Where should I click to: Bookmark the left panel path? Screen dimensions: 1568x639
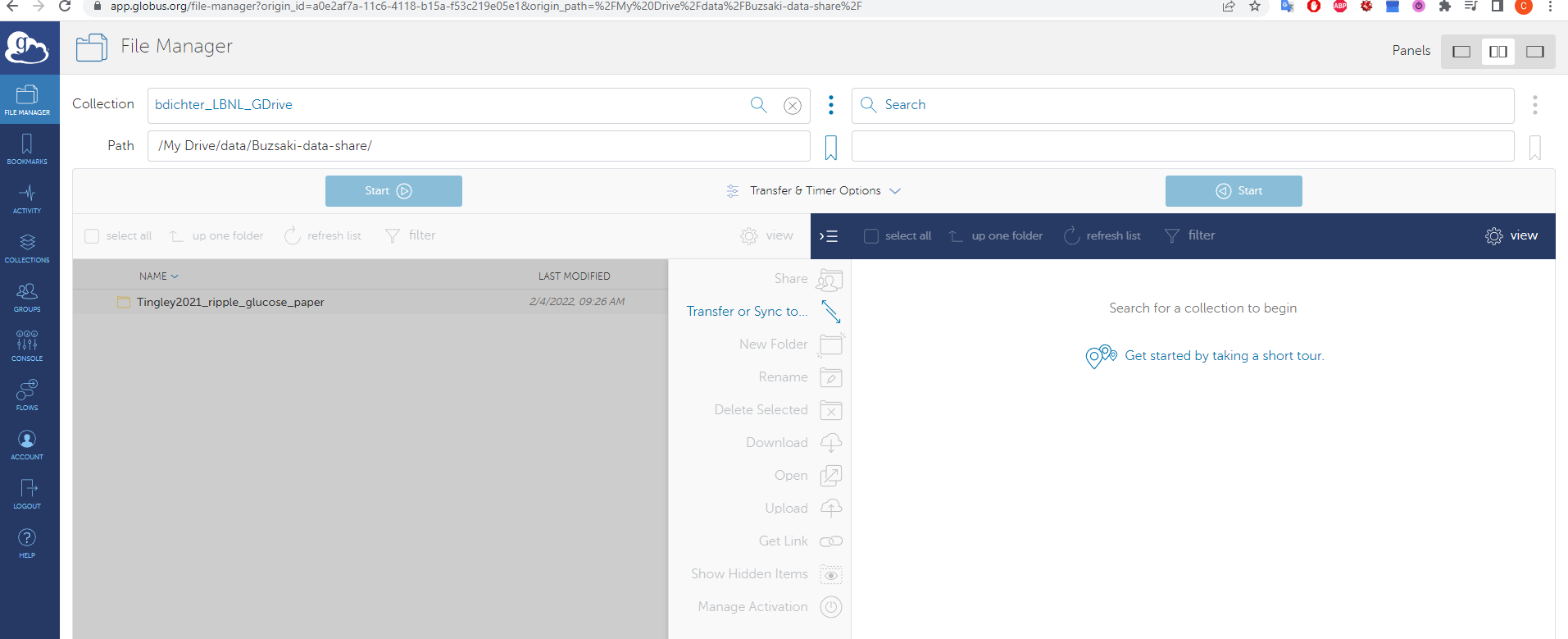tap(831, 148)
